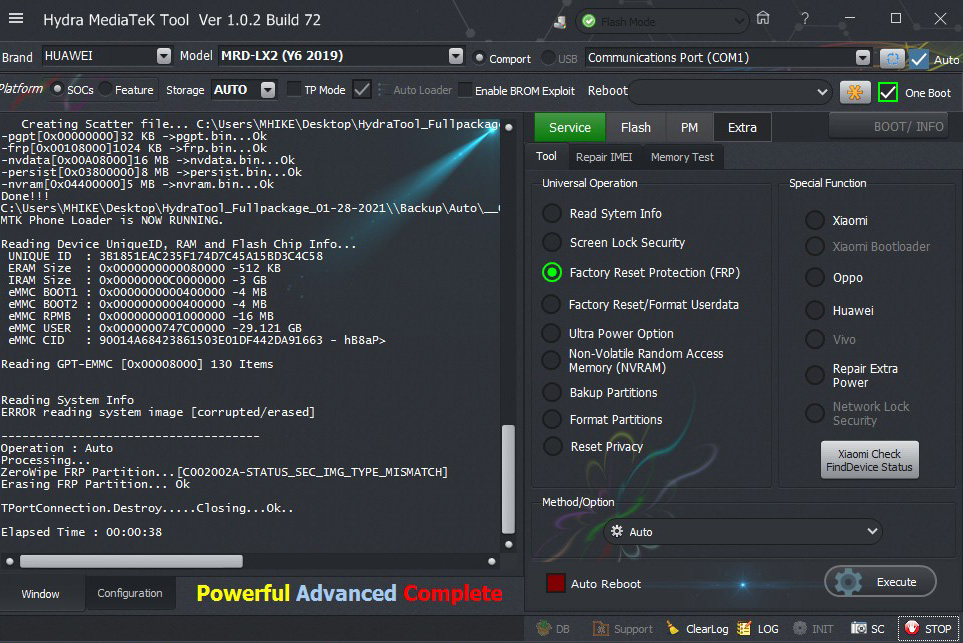Enable the Auto checkbox beside port
The width and height of the screenshot is (963, 643).
tap(919, 59)
